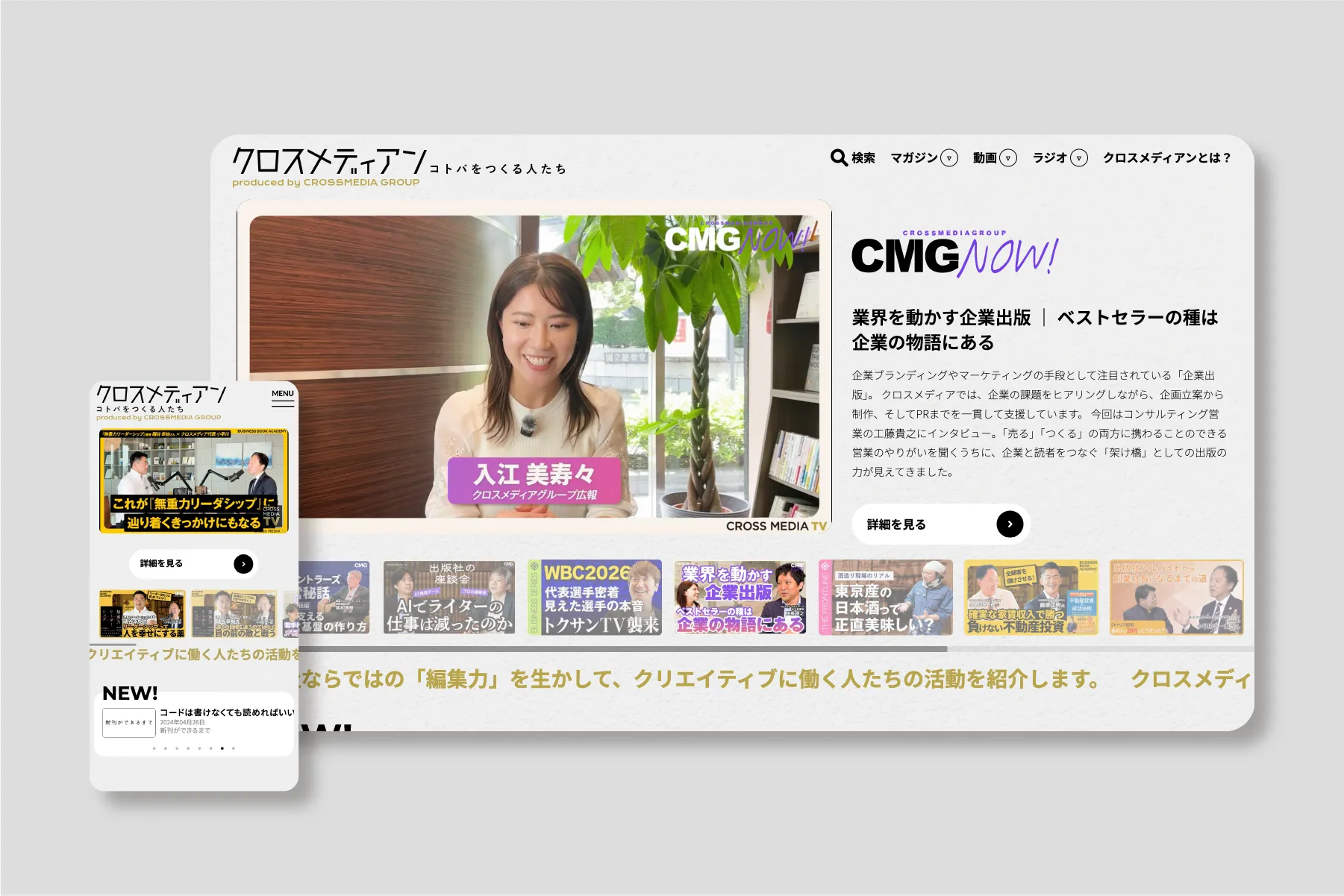Select the AIでライターの仕事は減ったのか thumbnail

[x=449, y=598]
